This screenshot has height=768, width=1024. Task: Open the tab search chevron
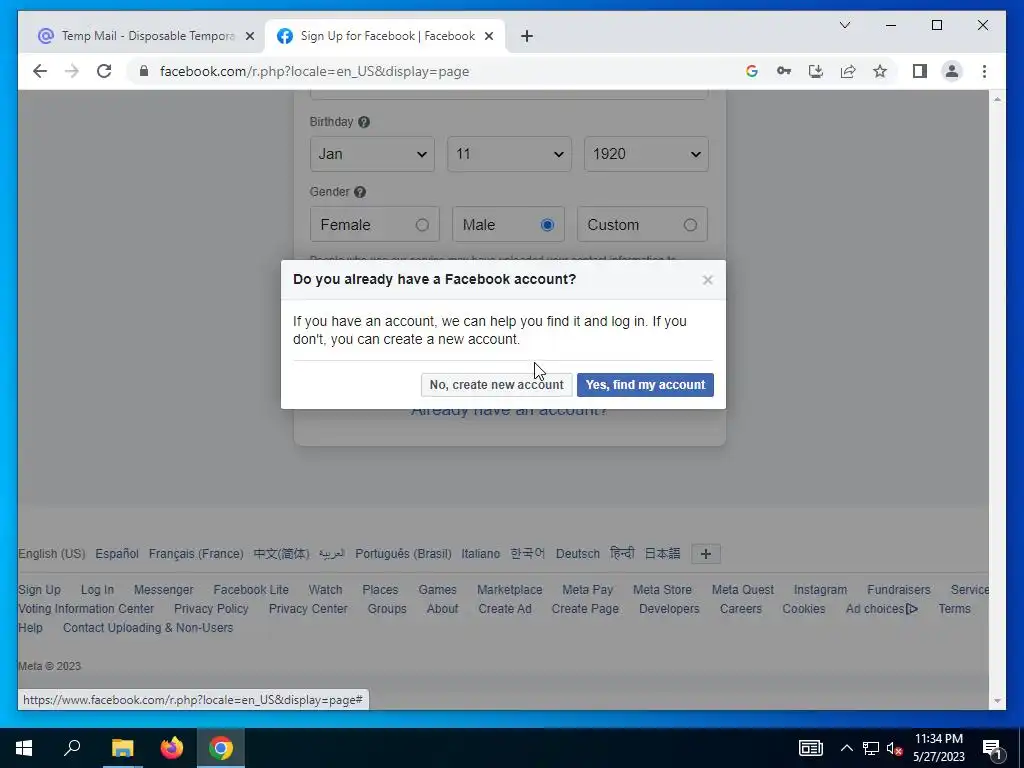845,25
